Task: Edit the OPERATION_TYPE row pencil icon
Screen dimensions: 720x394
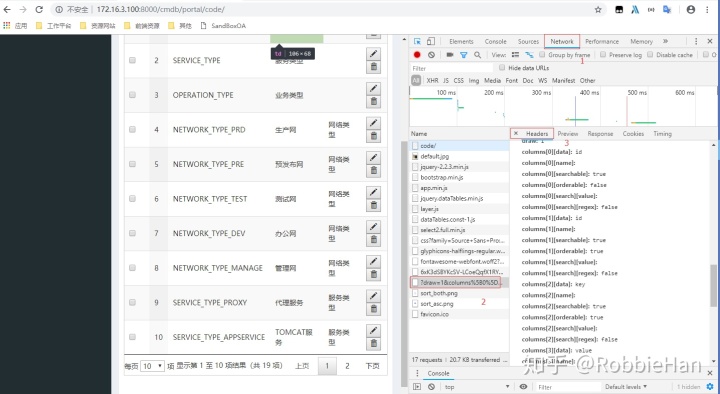Action: pos(373,88)
